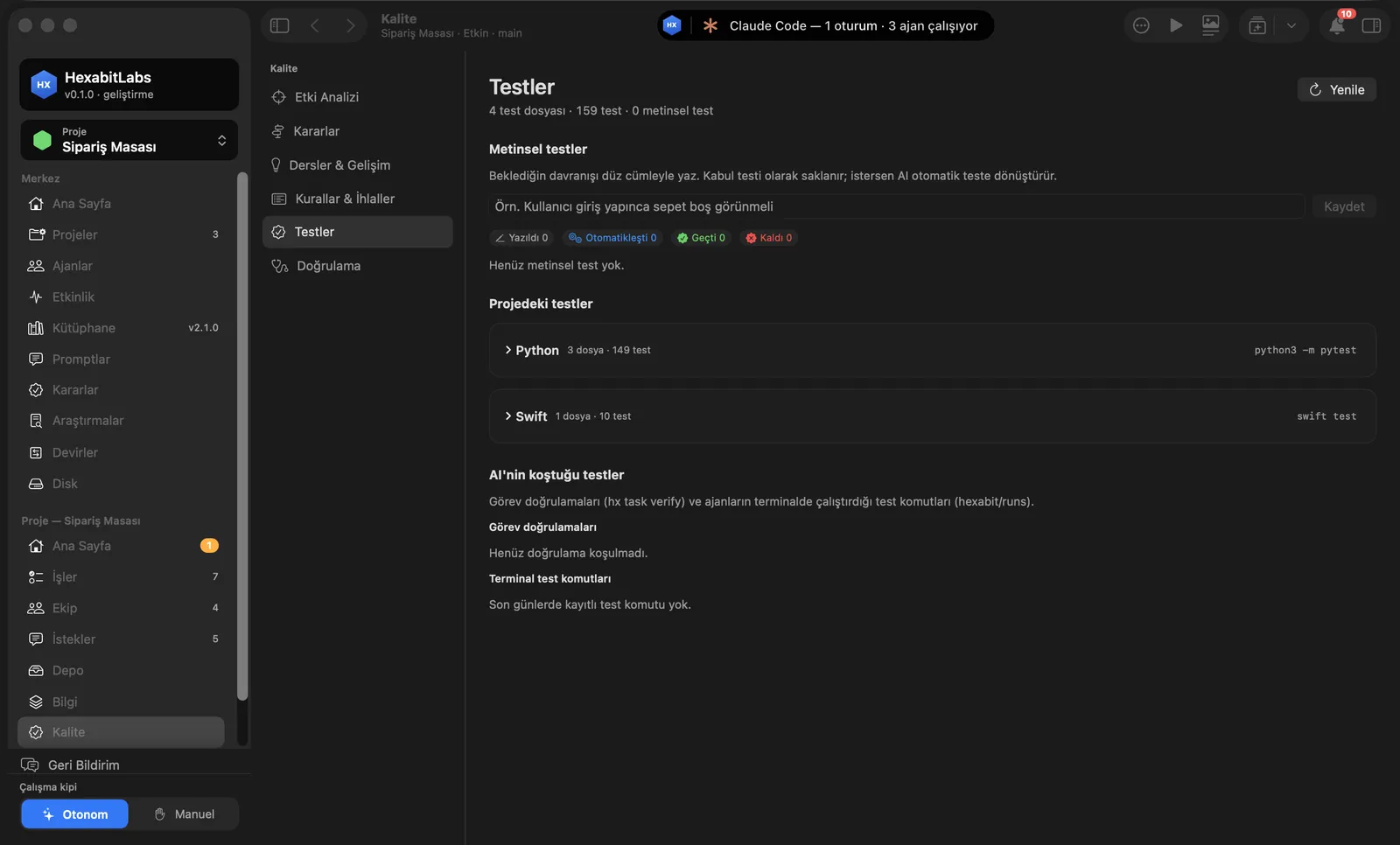Open Devirler in sidebar

click(x=122, y=453)
